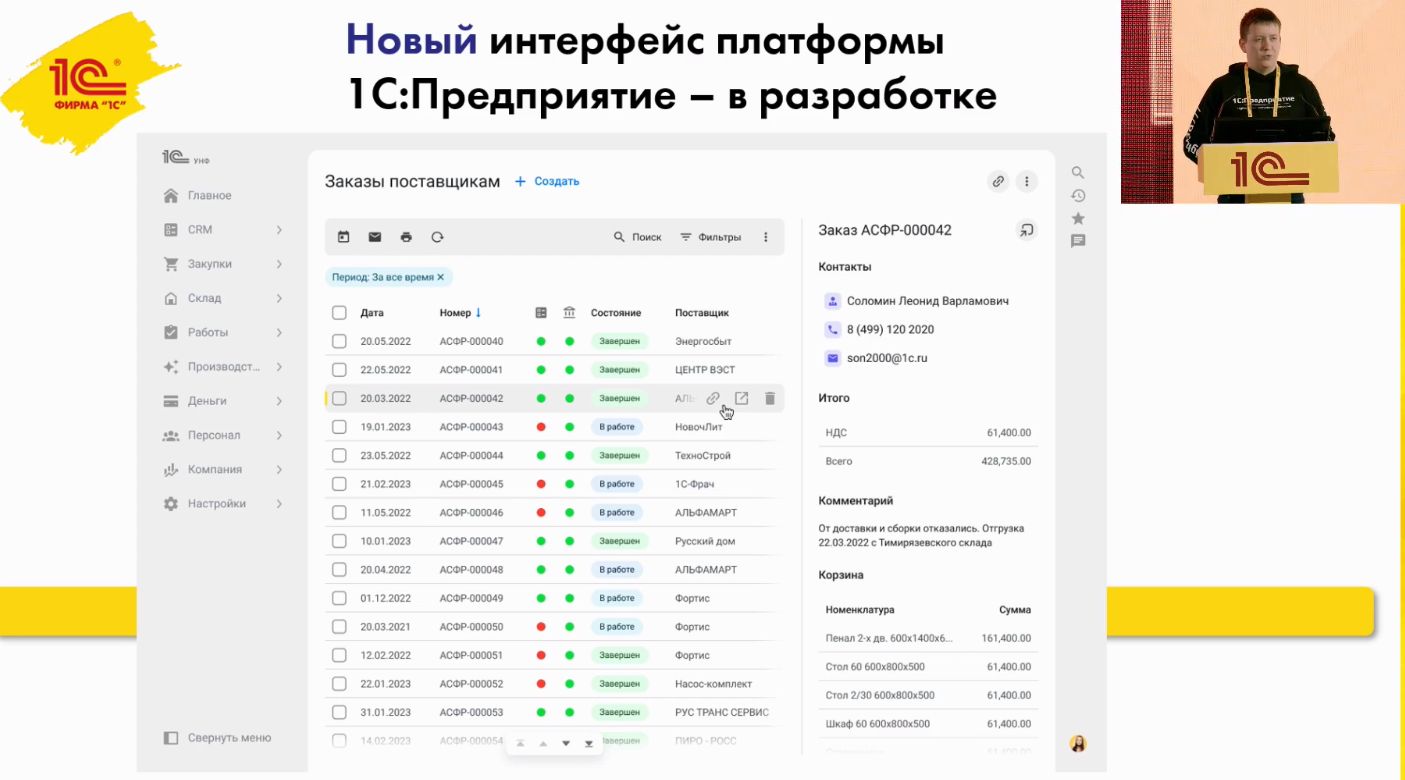The width and height of the screenshot is (1405, 780).
Task: Click the Создать button
Action: [547, 181]
